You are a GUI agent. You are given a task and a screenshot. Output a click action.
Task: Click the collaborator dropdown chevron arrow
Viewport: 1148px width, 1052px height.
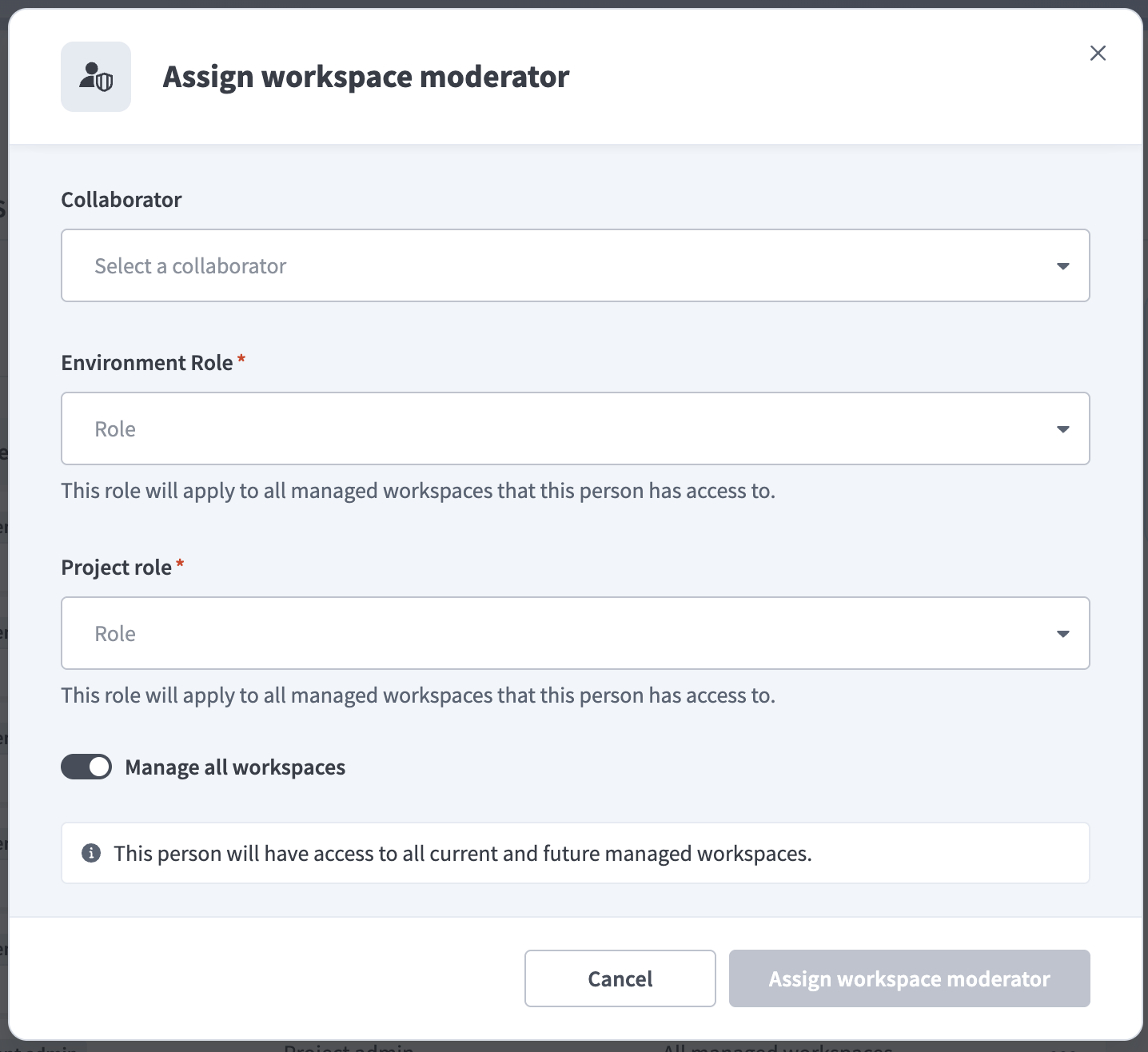point(1062,265)
